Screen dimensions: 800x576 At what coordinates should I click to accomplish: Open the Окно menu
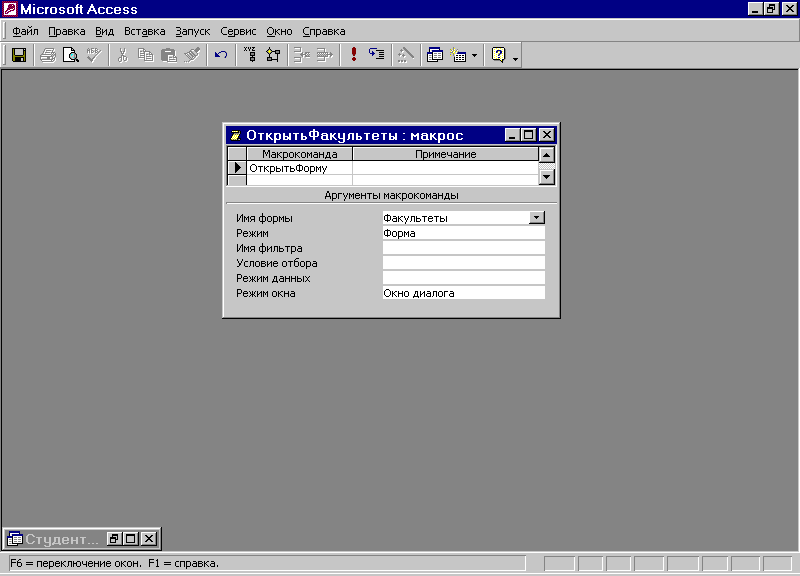pos(279,31)
